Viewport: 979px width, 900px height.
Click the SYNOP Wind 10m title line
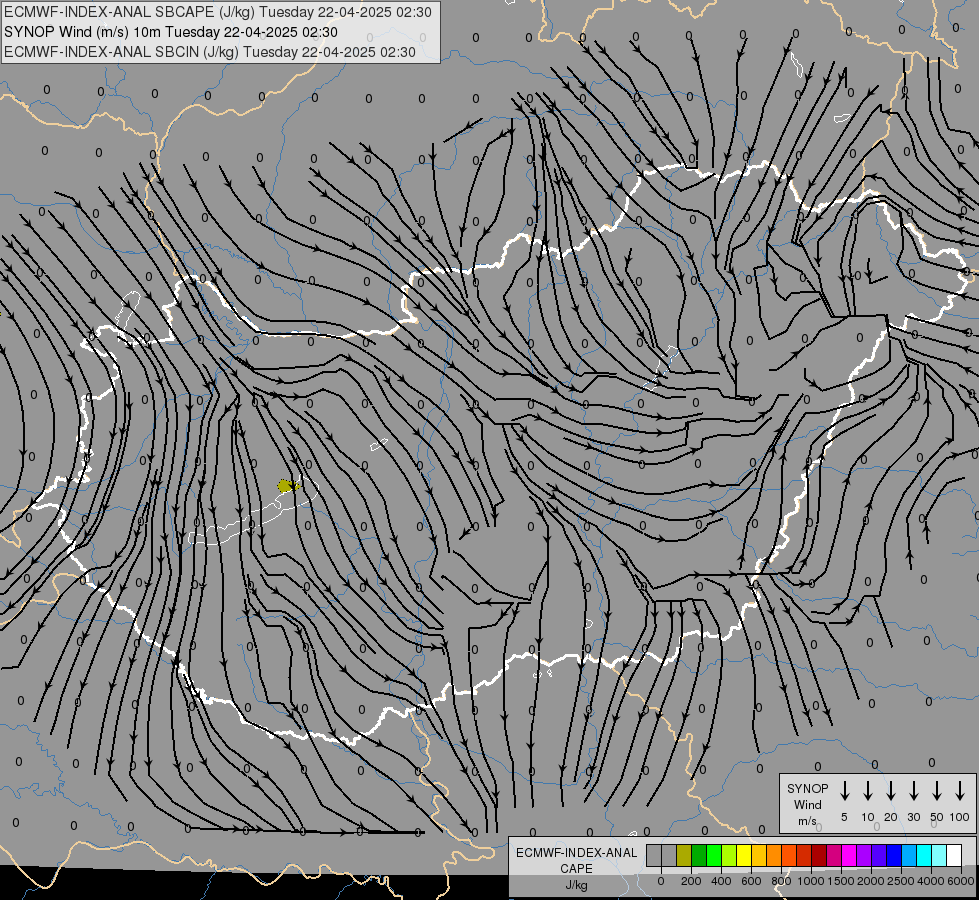click(x=171, y=32)
